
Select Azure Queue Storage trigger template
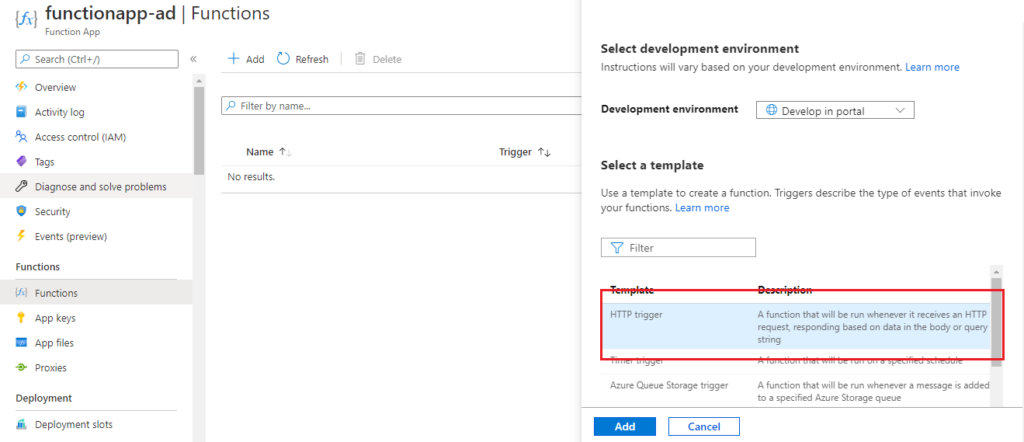795,391
